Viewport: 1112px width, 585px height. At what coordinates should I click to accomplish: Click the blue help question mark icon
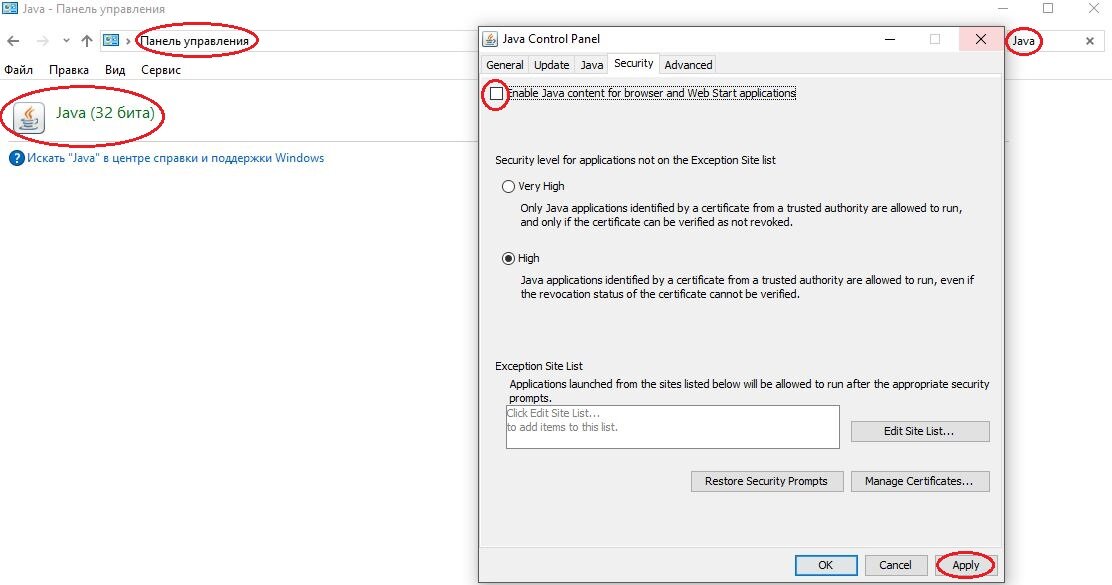(16, 158)
